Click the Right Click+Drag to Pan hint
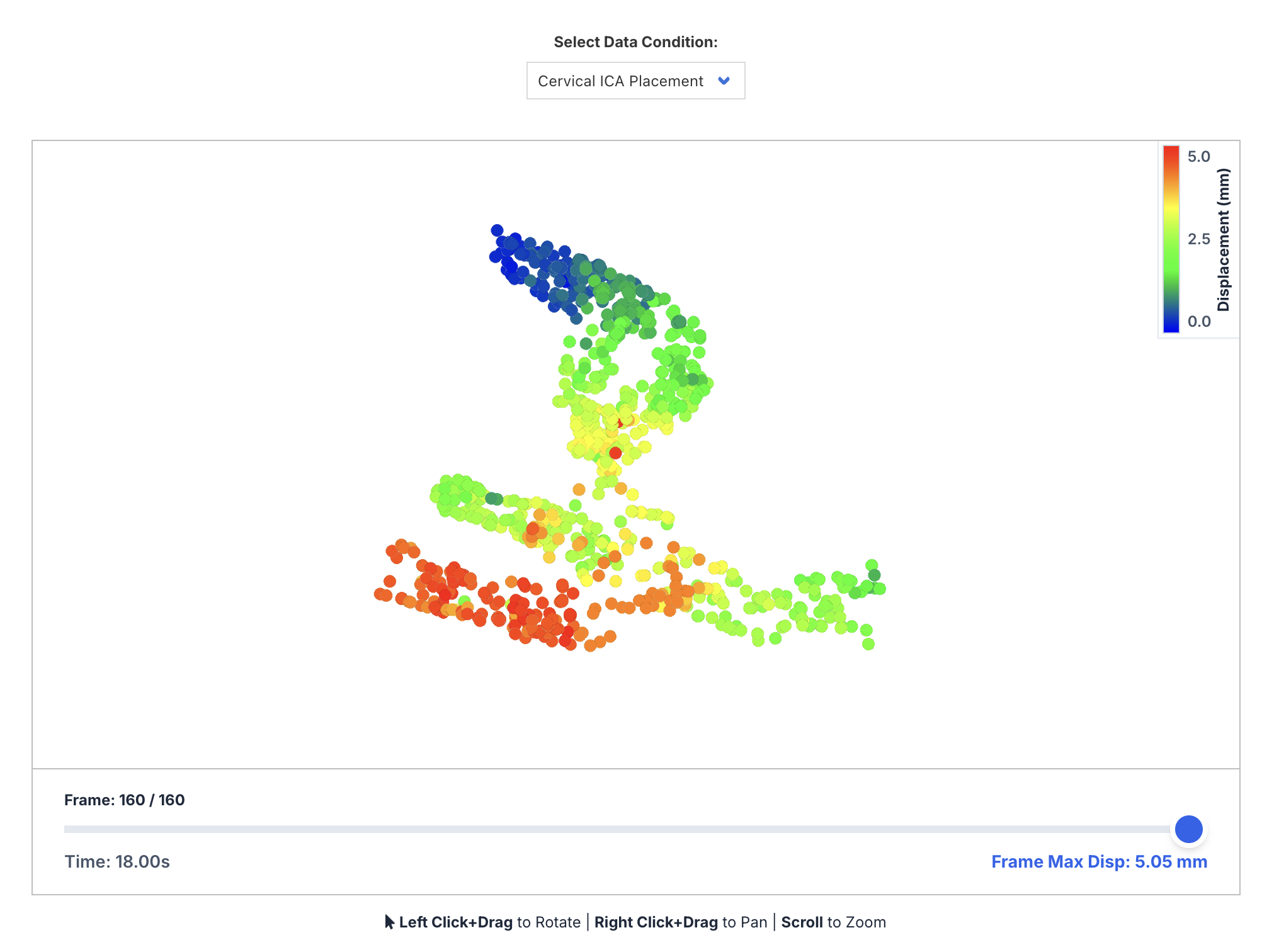1262x952 pixels. click(681, 922)
